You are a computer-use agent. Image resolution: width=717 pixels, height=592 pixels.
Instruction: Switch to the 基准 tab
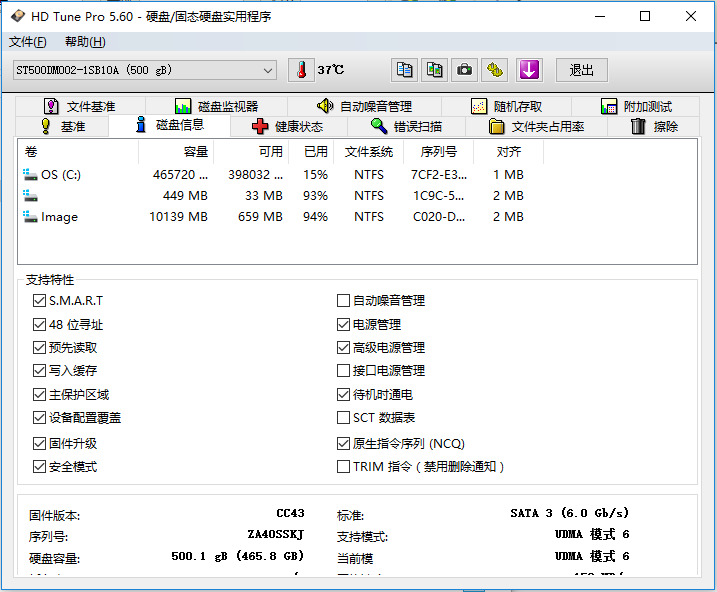coord(63,126)
